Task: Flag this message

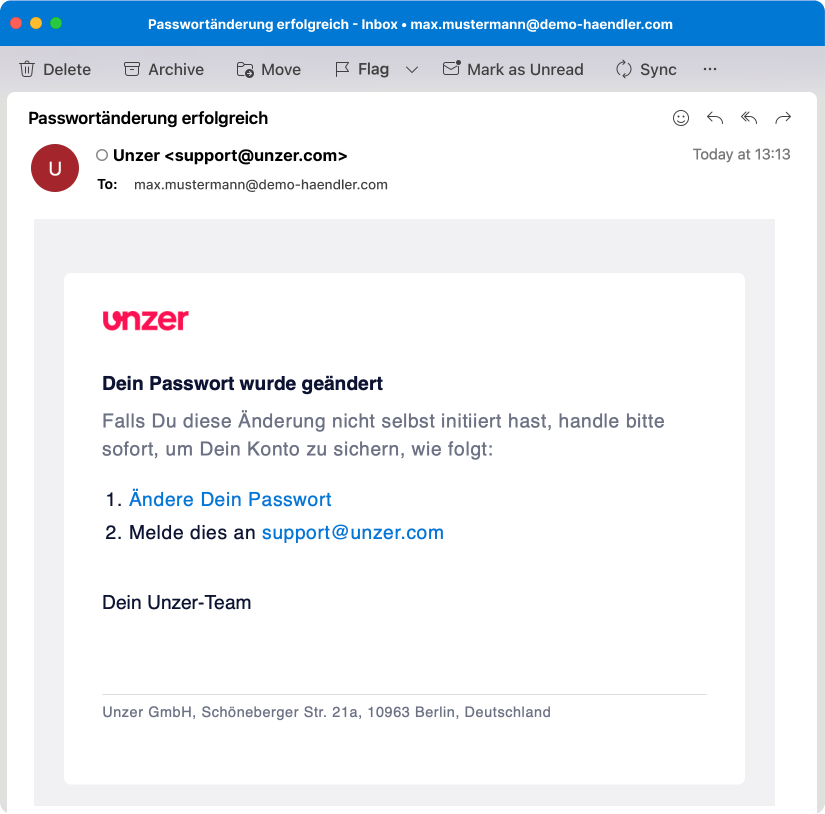Action: 362,69
